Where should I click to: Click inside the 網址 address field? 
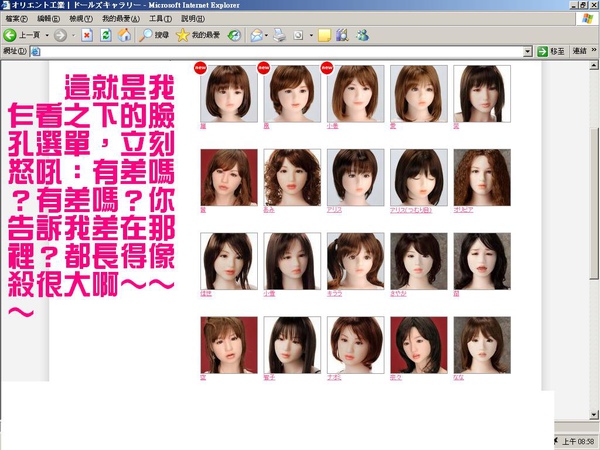pyautogui.click(x=281, y=51)
